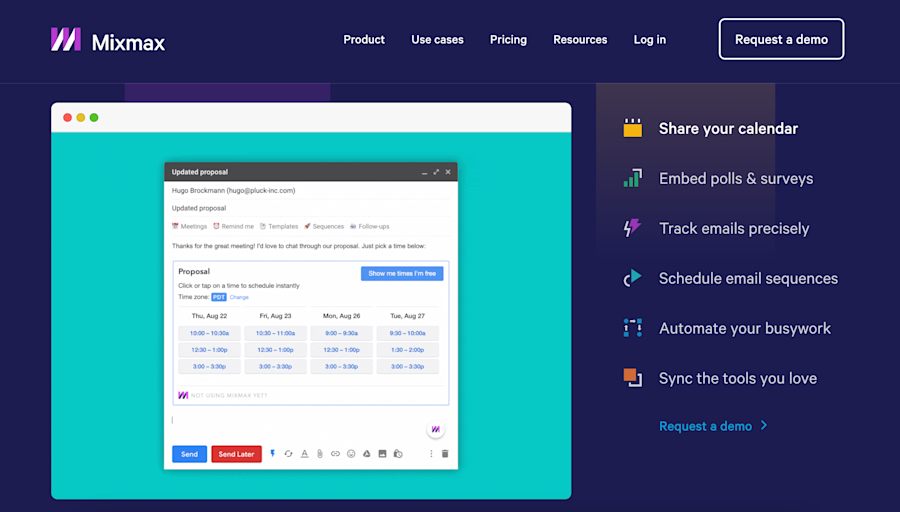The height and width of the screenshot is (512, 900).
Task: Click Follow-ups in the compose toolbar
Action: click(x=370, y=226)
